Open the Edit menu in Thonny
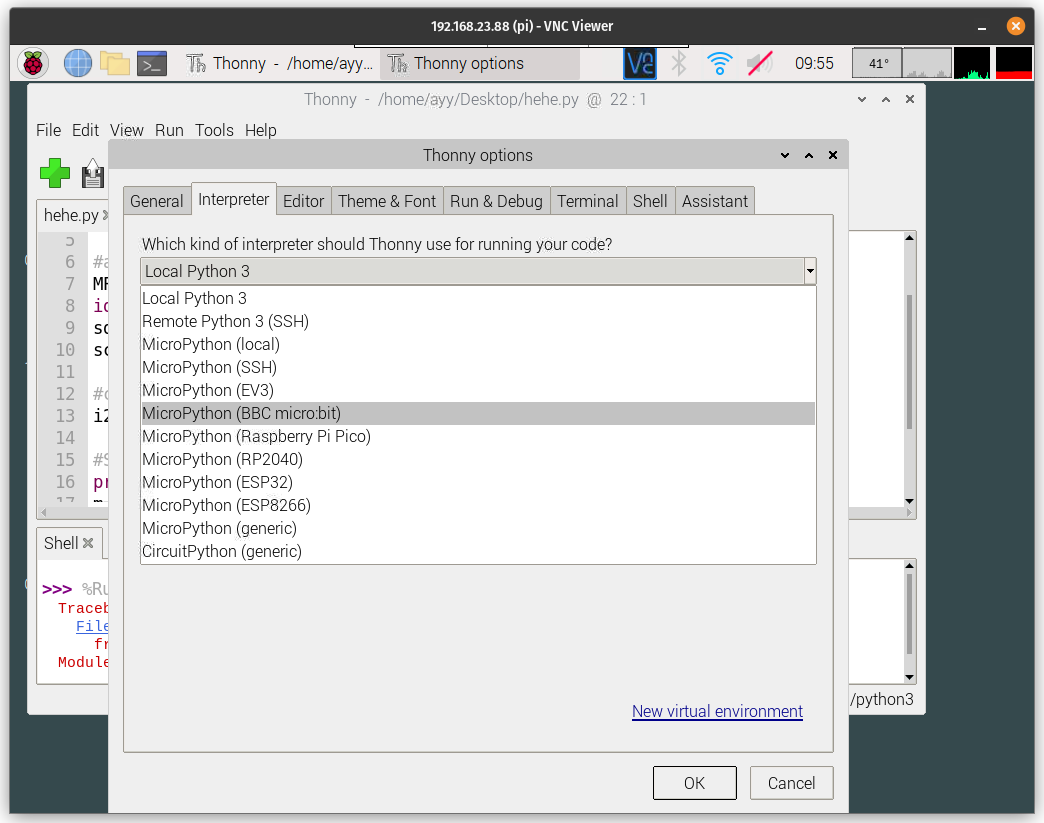This screenshot has height=823, width=1044. pos(85,131)
